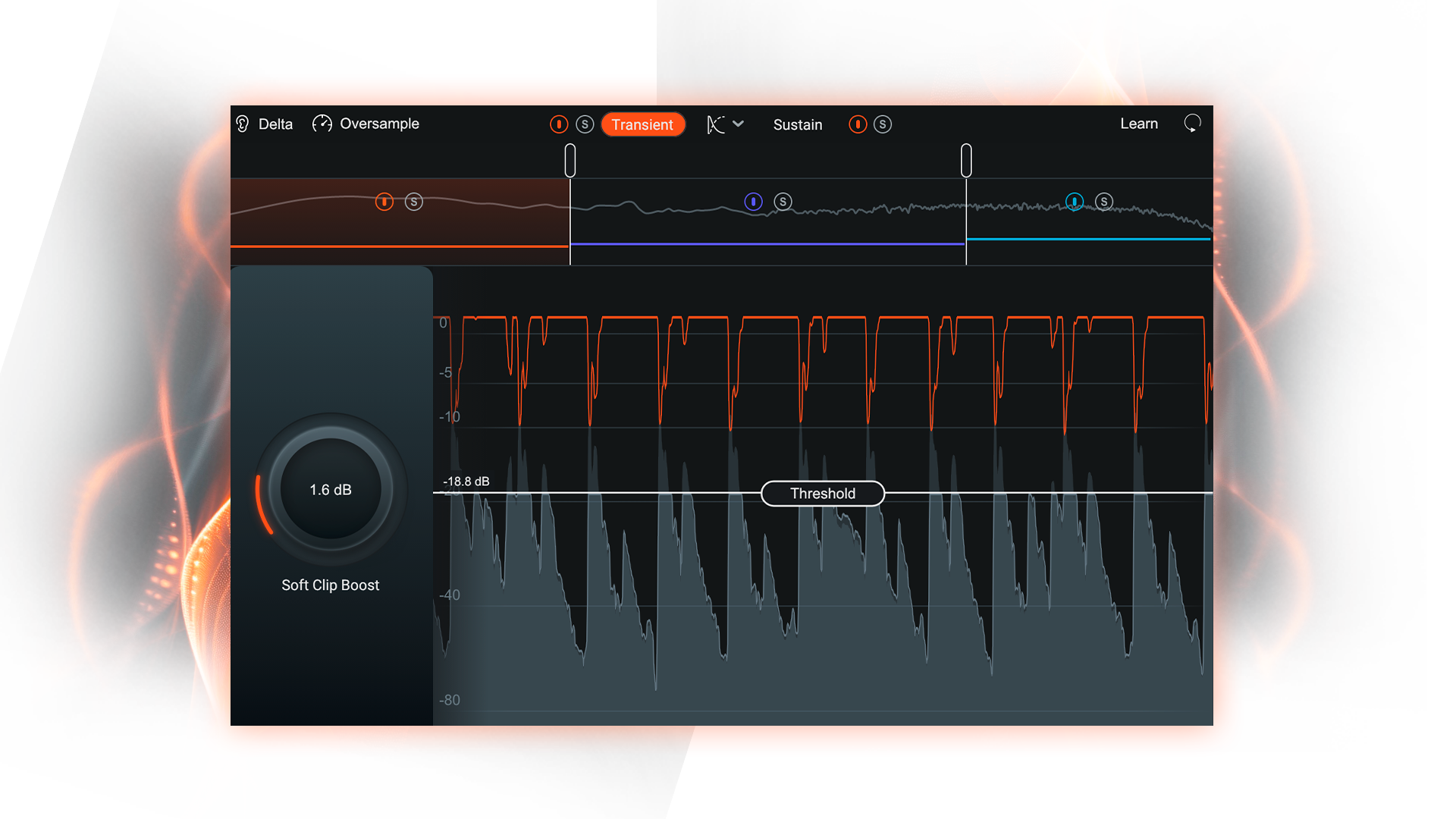
Task: Solo the Transient stage
Action: pyautogui.click(x=585, y=124)
